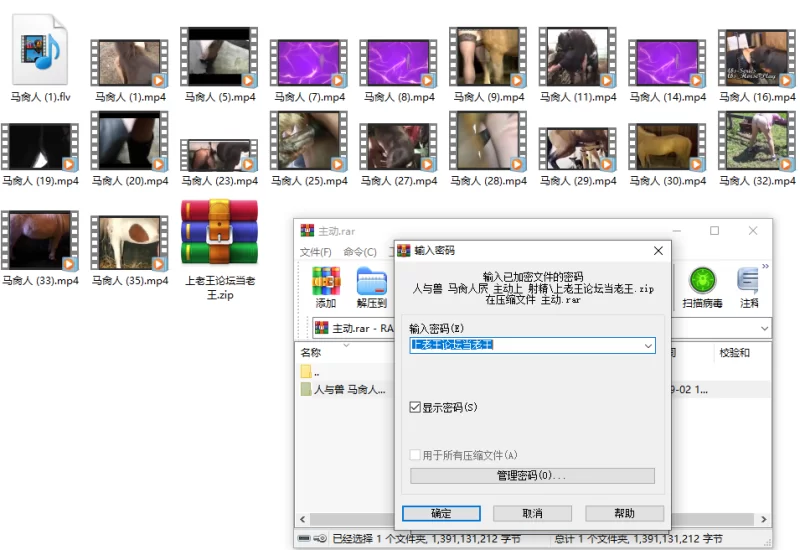Select the (1).mp4 video file
This screenshot has width=800, height=550.
[130, 62]
